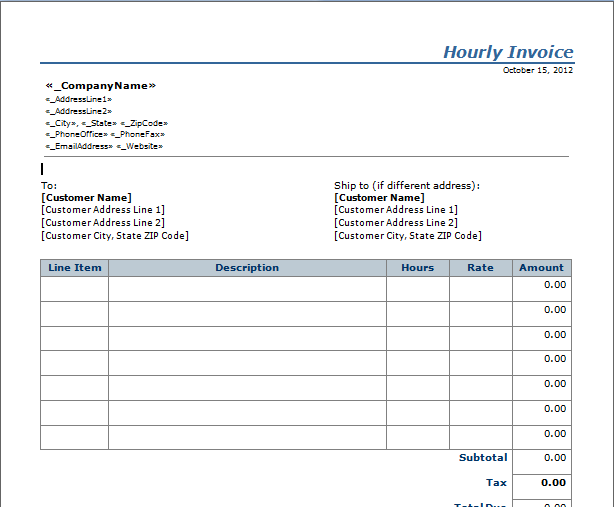Click the «_Website» merge field
The image size is (614, 507).
point(139,146)
